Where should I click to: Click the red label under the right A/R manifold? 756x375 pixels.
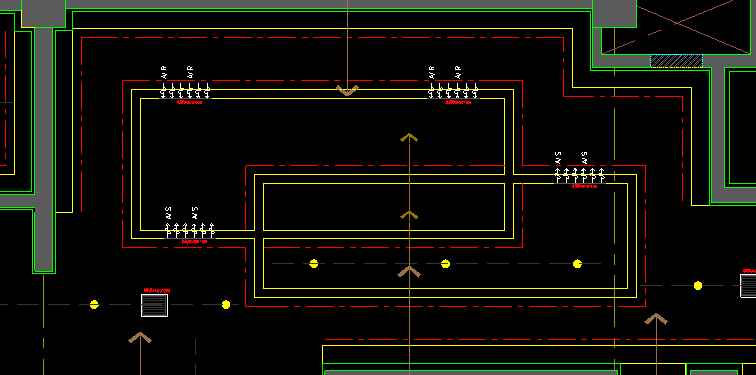(x=458, y=102)
